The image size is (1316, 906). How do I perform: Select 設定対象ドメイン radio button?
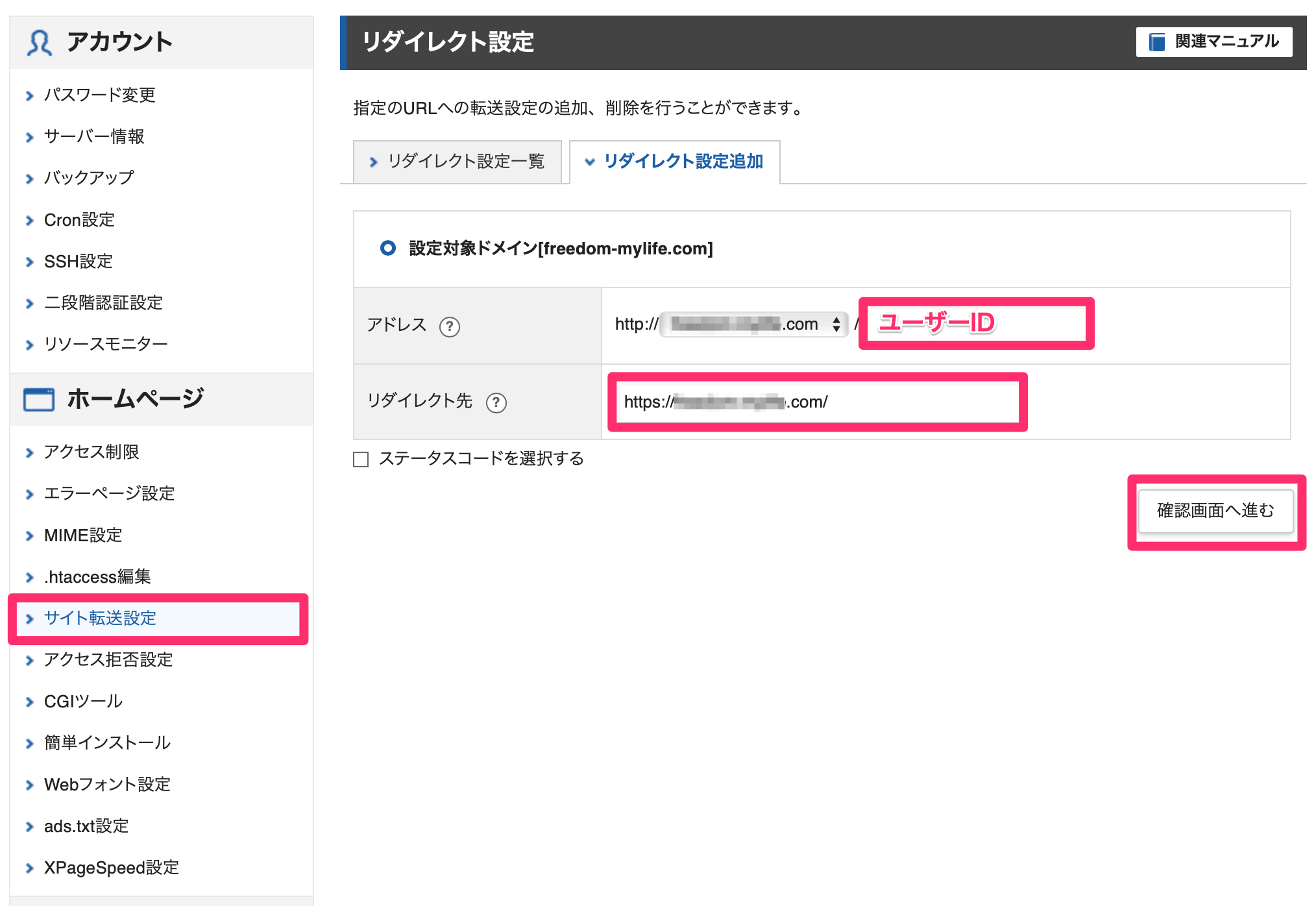click(388, 248)
